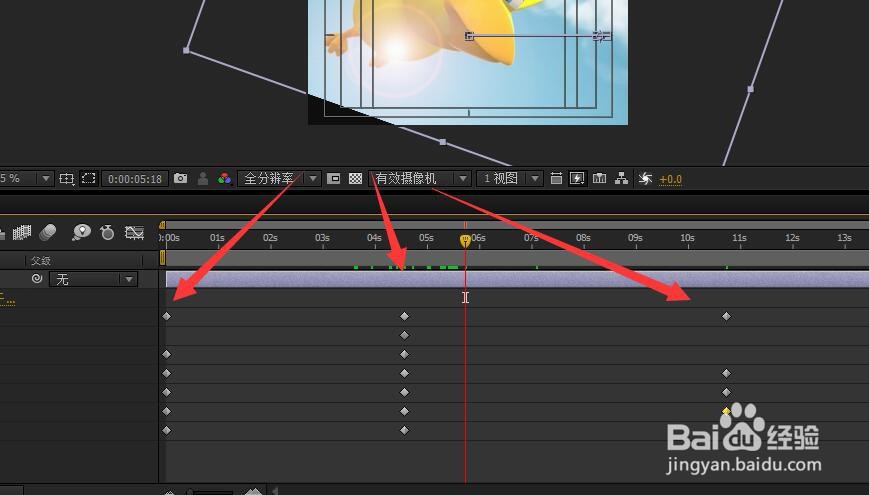Show the last snapshot
Viewport: 869px width, 495px height.
tap(203, 178)
